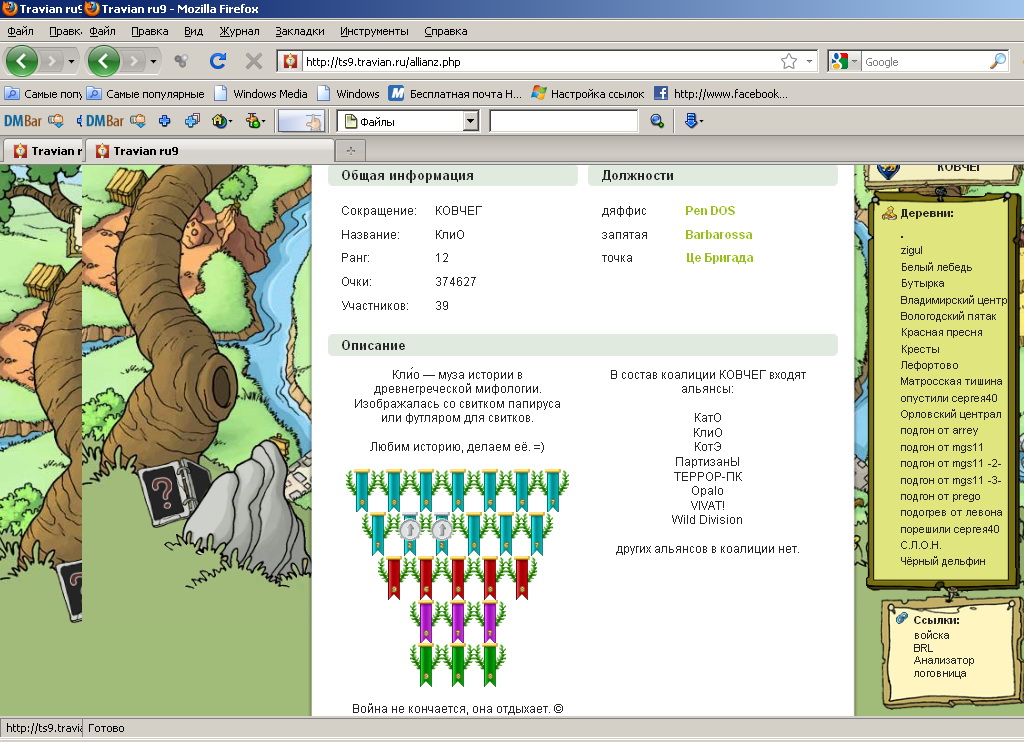Click the gray loading activity indicator icon
The width and height of the screenshot is (1024, 742).
tap(181, 61)
